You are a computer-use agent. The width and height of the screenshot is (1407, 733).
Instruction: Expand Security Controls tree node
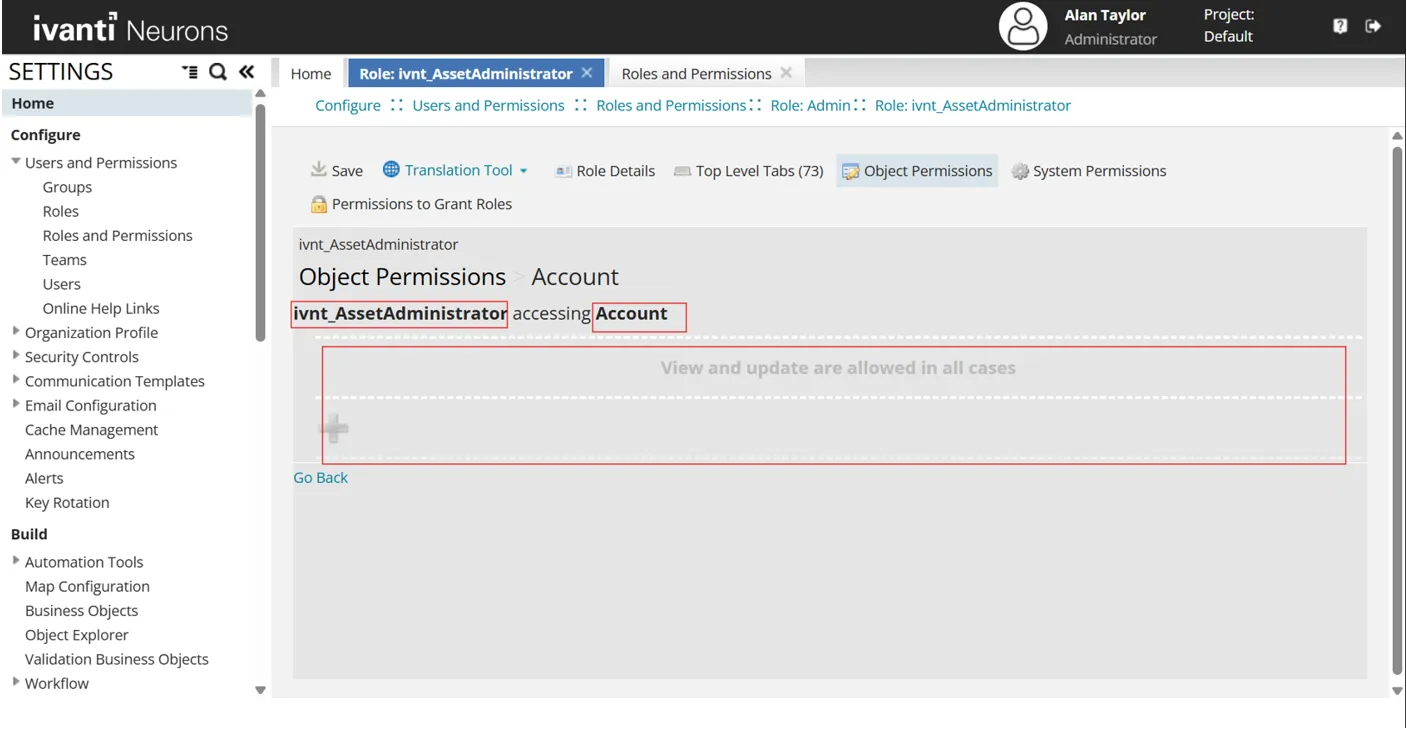16,355
